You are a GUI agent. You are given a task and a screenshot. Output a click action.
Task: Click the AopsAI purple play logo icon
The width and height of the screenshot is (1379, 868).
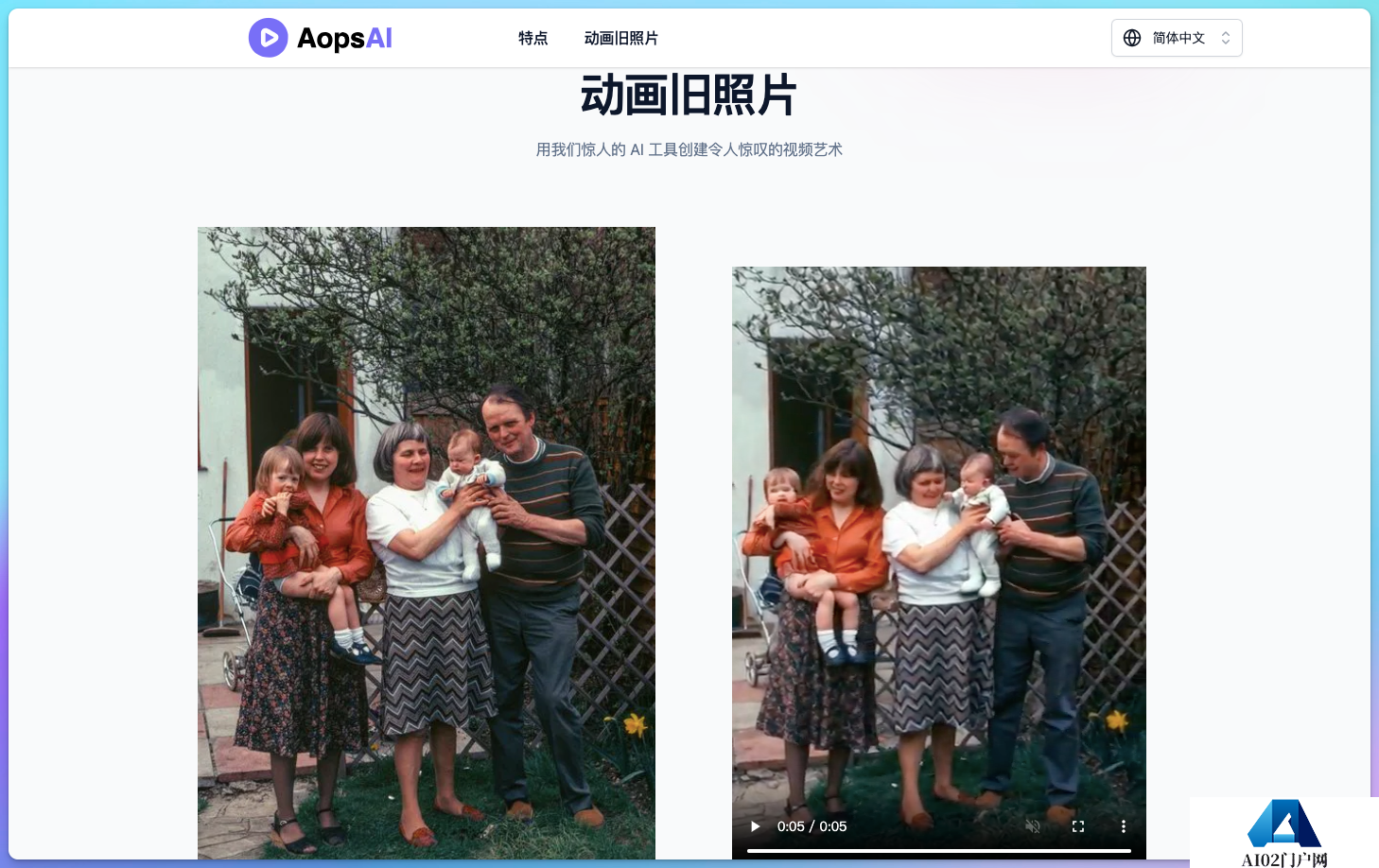pyautogui.click(x=269, y=38)
